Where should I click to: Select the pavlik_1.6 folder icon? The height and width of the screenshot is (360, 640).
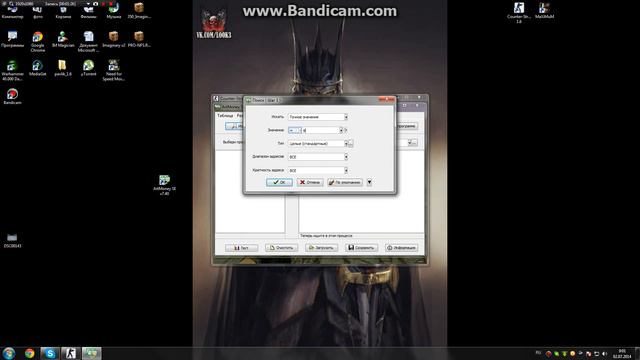tap(62, 68)
